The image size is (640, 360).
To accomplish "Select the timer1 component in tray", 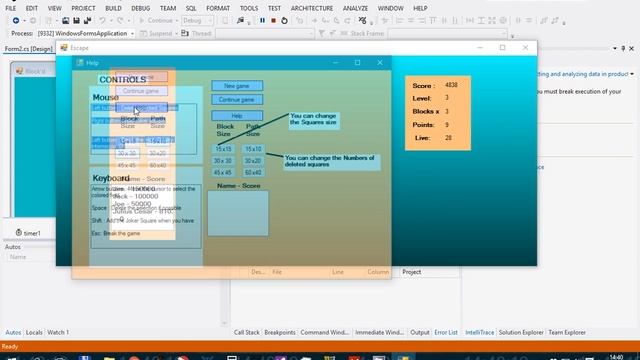I will click(x=28, y=233).
